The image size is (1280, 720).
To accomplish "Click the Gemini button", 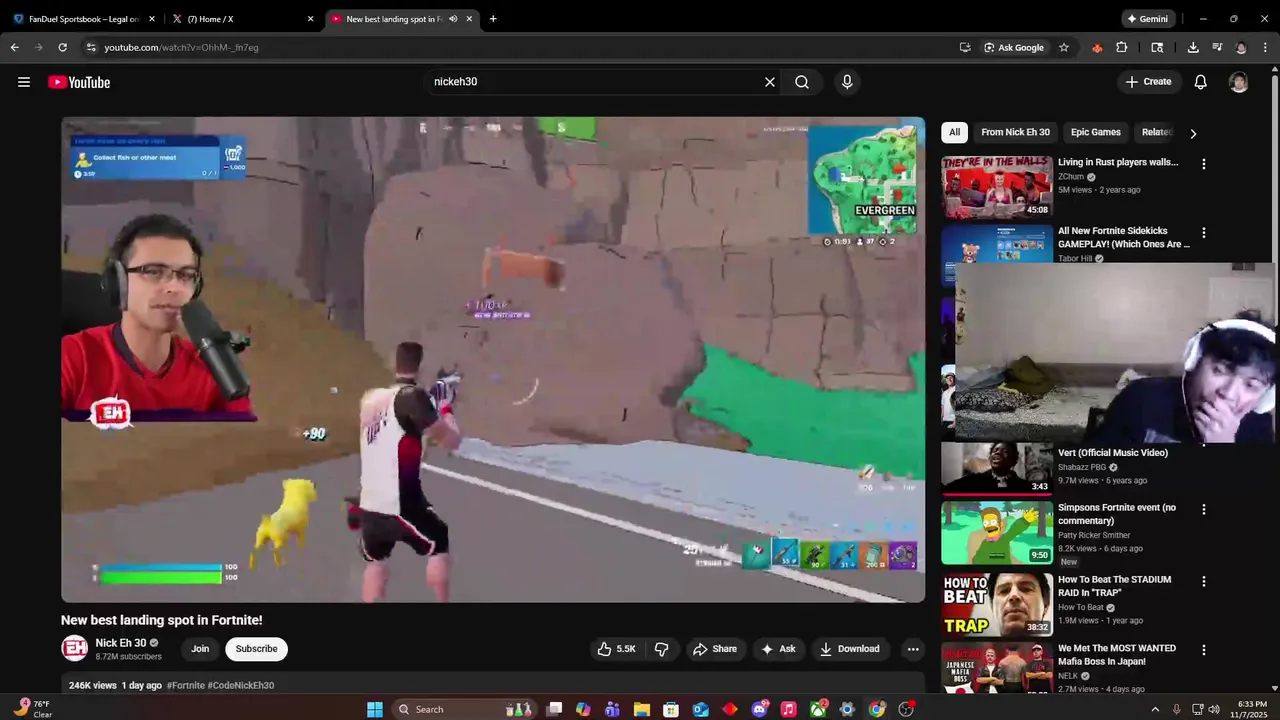I will tap(1147, 19).
